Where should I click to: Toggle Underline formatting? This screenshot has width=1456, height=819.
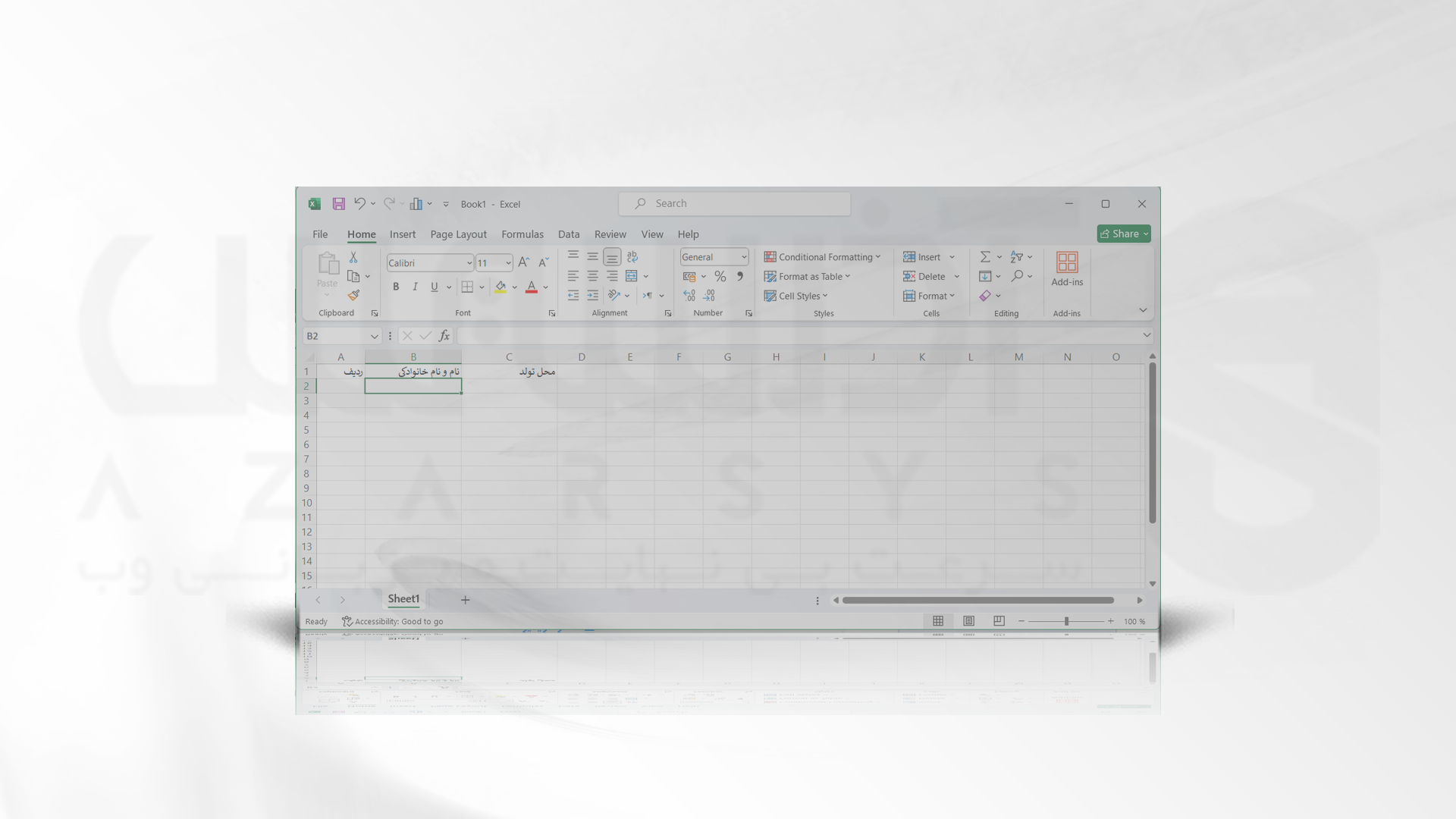(x=435, y=287)
